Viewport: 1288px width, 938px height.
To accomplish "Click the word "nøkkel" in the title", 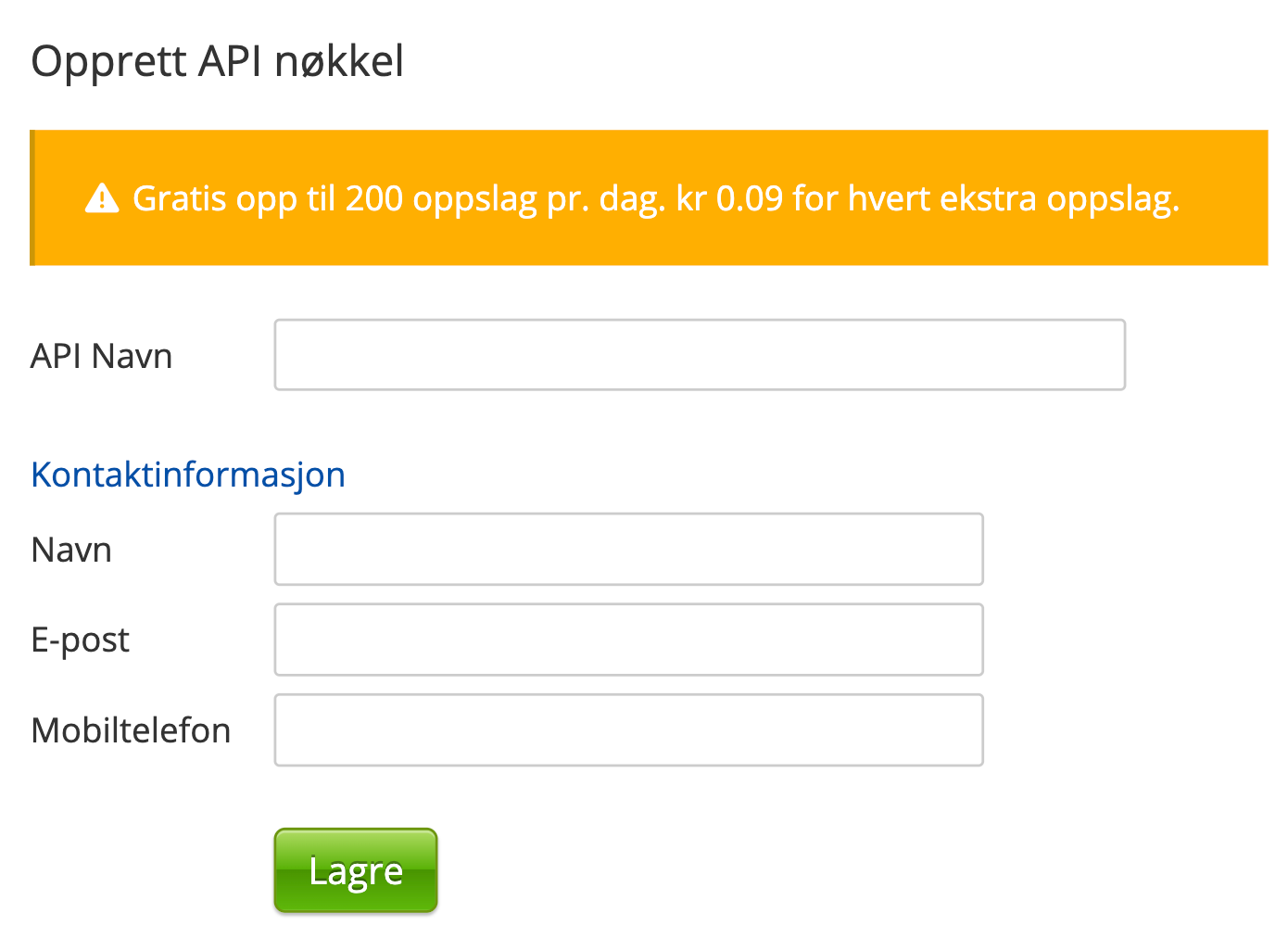I will (x=339, y=62).
